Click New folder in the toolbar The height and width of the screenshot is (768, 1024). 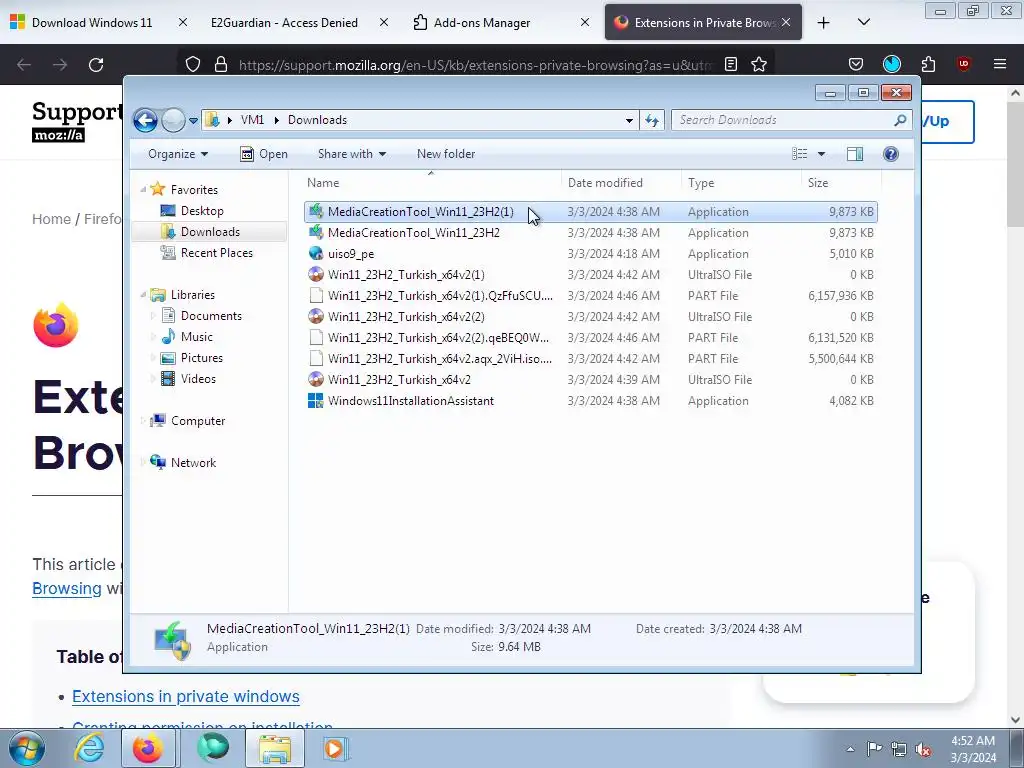tap(446, 154)
